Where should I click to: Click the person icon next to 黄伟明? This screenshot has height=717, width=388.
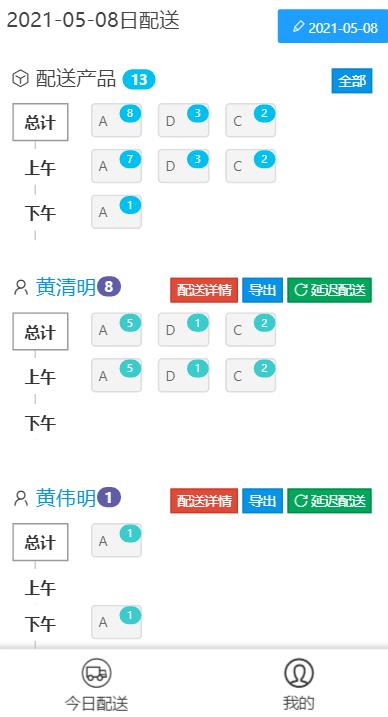click(x=21, y=498)
